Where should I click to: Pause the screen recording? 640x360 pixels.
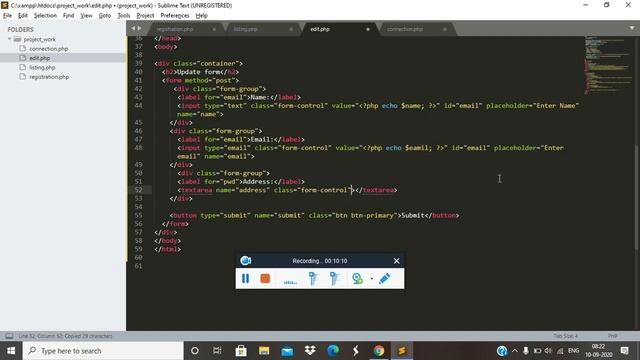point(245,278)
